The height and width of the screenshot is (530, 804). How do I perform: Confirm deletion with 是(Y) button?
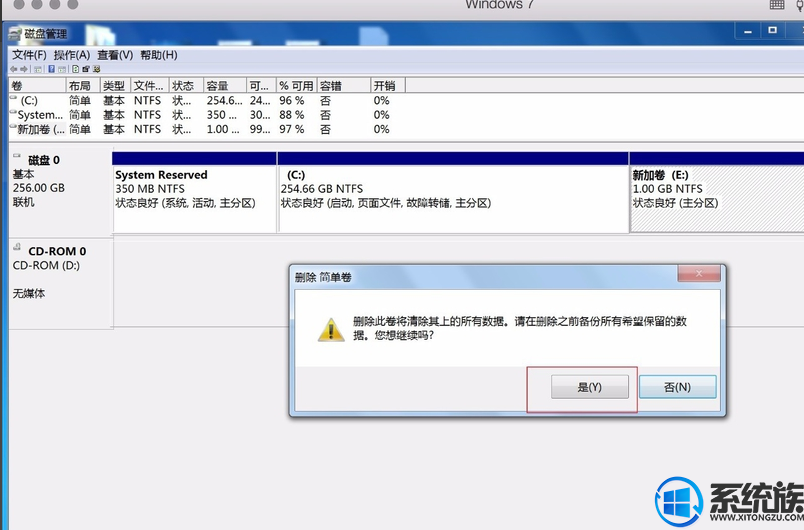tap(590, 387)
